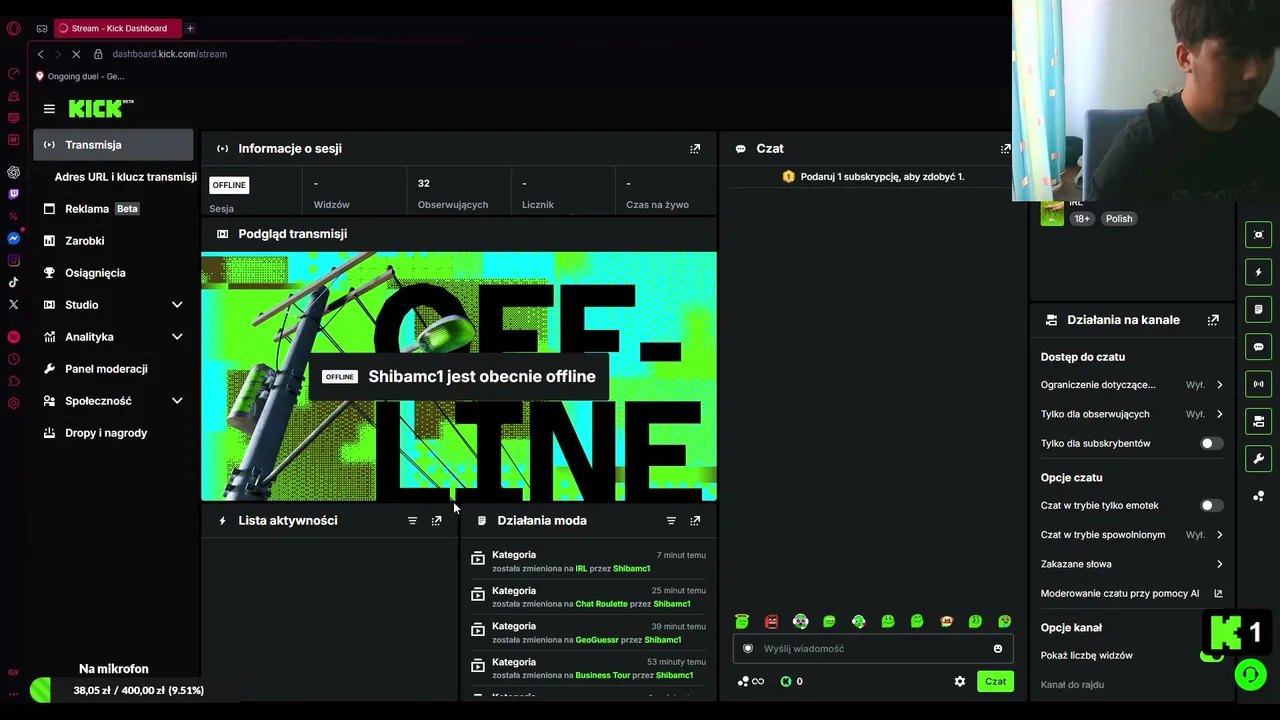
Task: Click the green Czat send button
Action: 995,682
